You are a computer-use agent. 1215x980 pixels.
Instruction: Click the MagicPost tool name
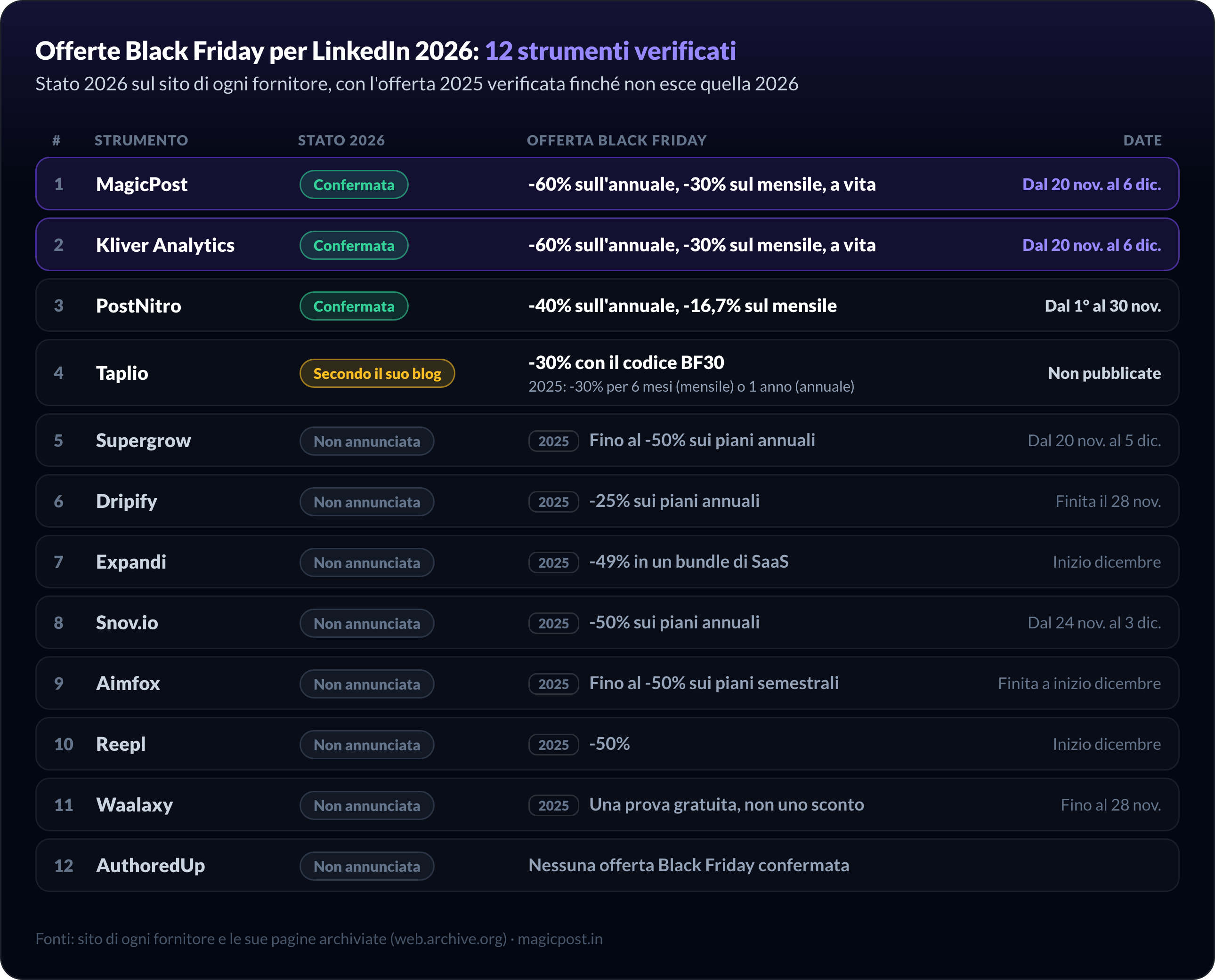[141, 184]
